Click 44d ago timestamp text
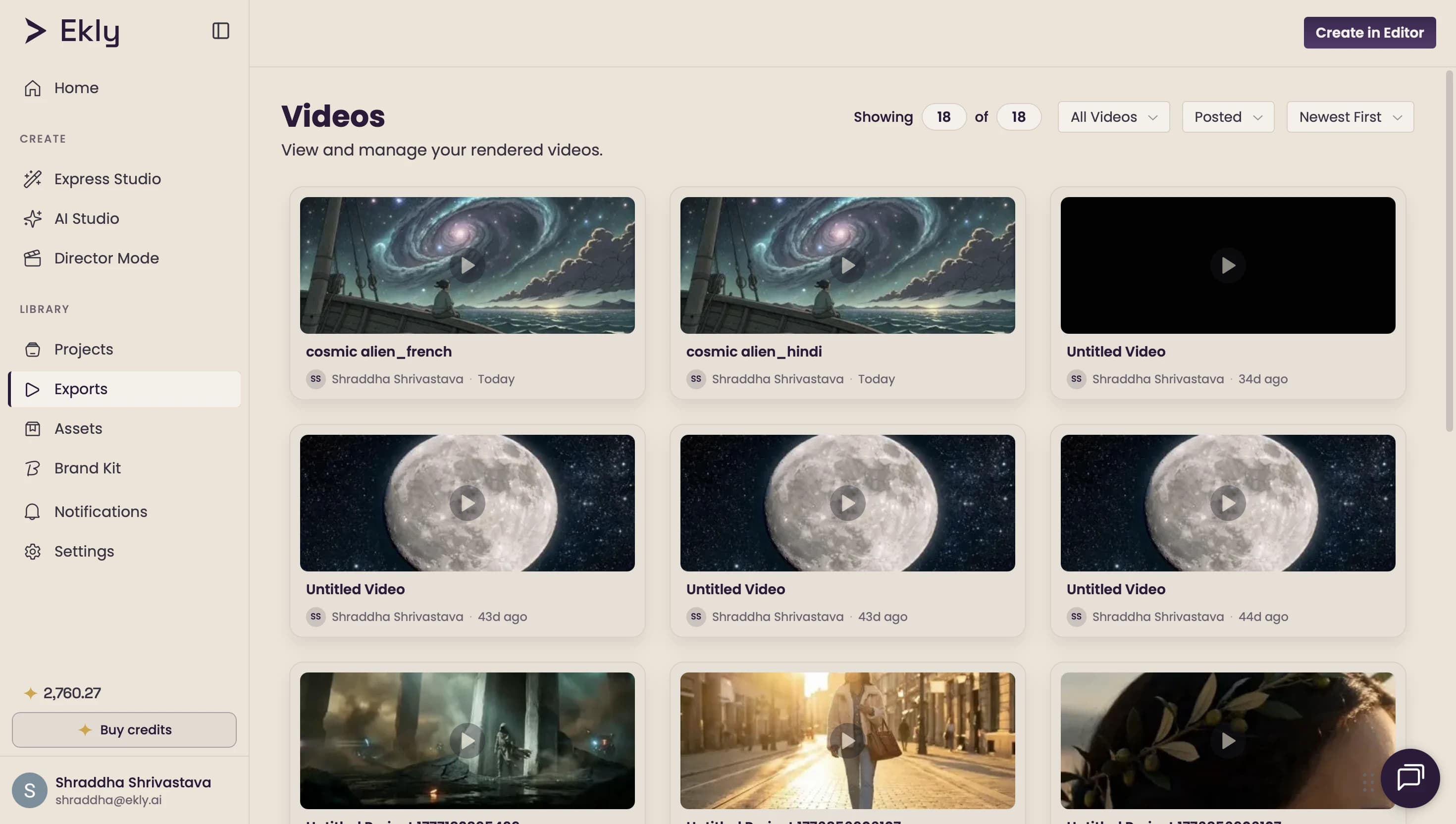The height and width of the screenshot is (824, 1456). [1263, 617]
